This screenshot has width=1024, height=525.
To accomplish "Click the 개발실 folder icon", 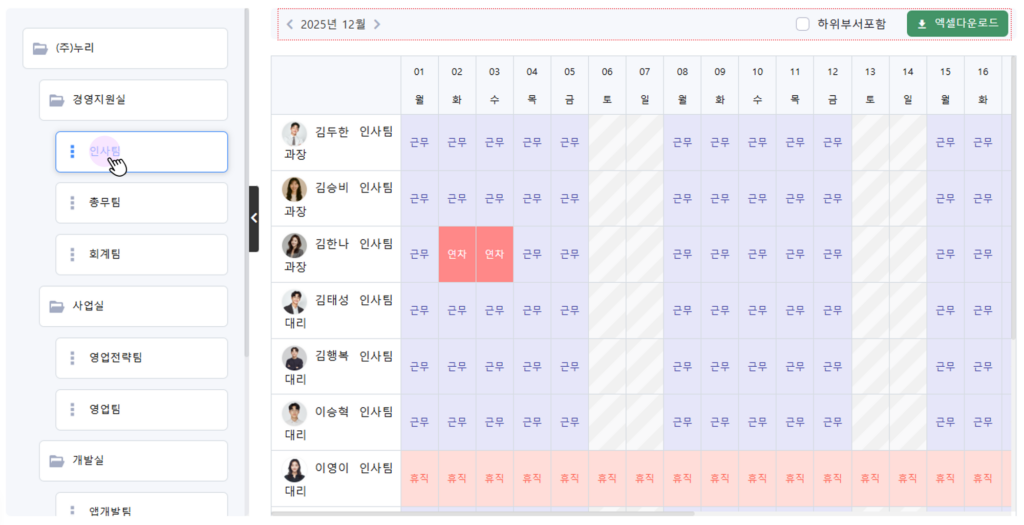I will pyautogui.click(x=57, y=461).
